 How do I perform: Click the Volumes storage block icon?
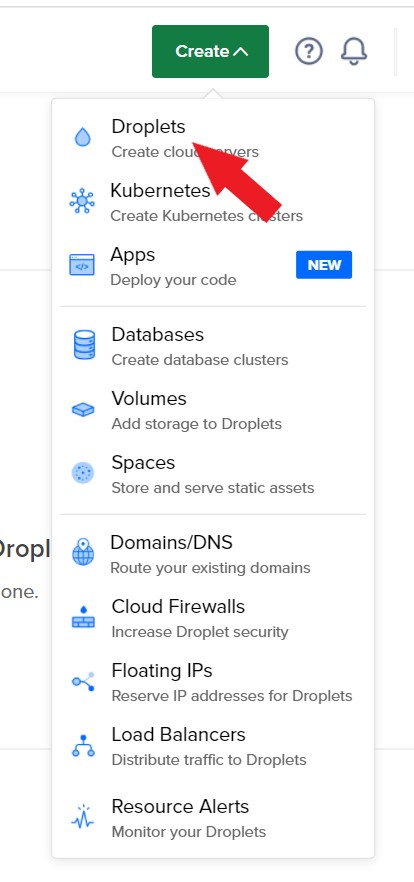click(83, 410)
